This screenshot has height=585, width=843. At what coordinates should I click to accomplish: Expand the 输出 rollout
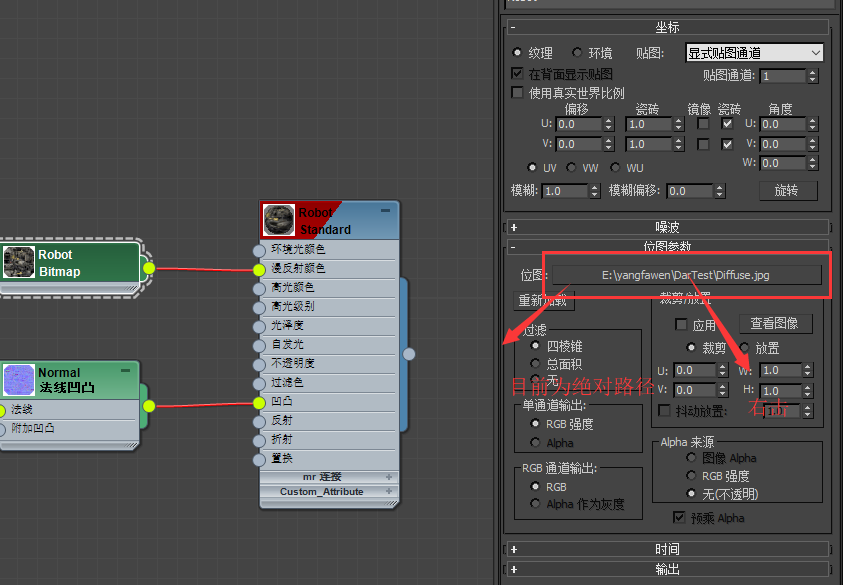point(667,569)
